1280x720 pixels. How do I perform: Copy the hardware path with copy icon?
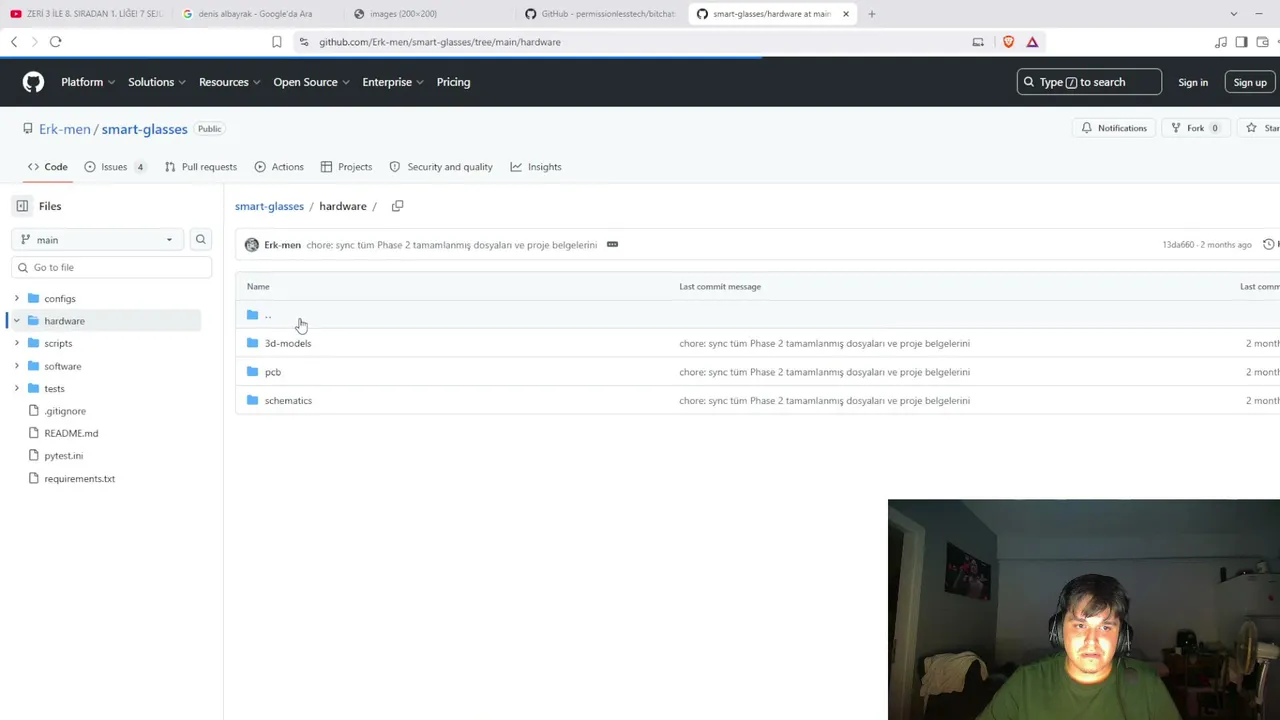pos(397,206)
